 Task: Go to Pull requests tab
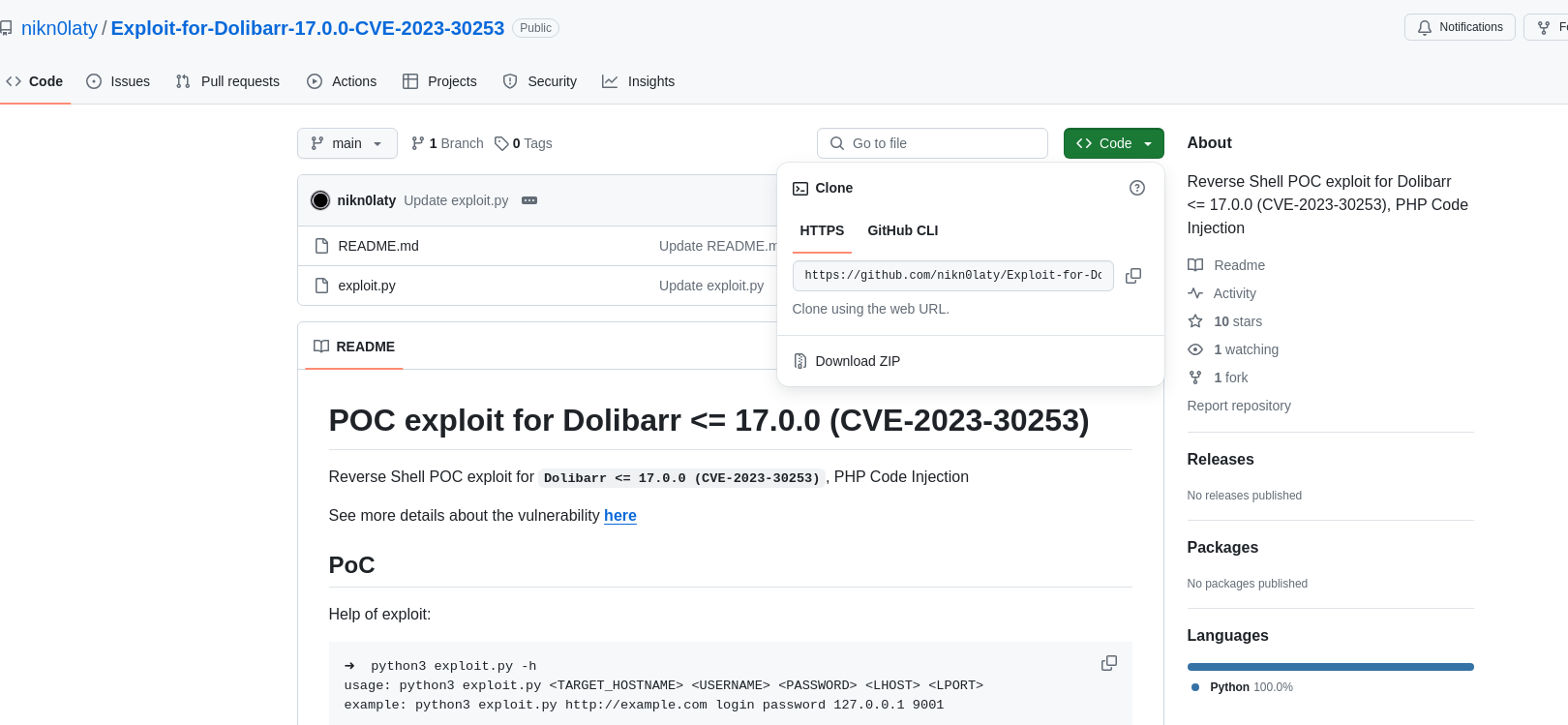pyautogui.click(x=227, y=81)
